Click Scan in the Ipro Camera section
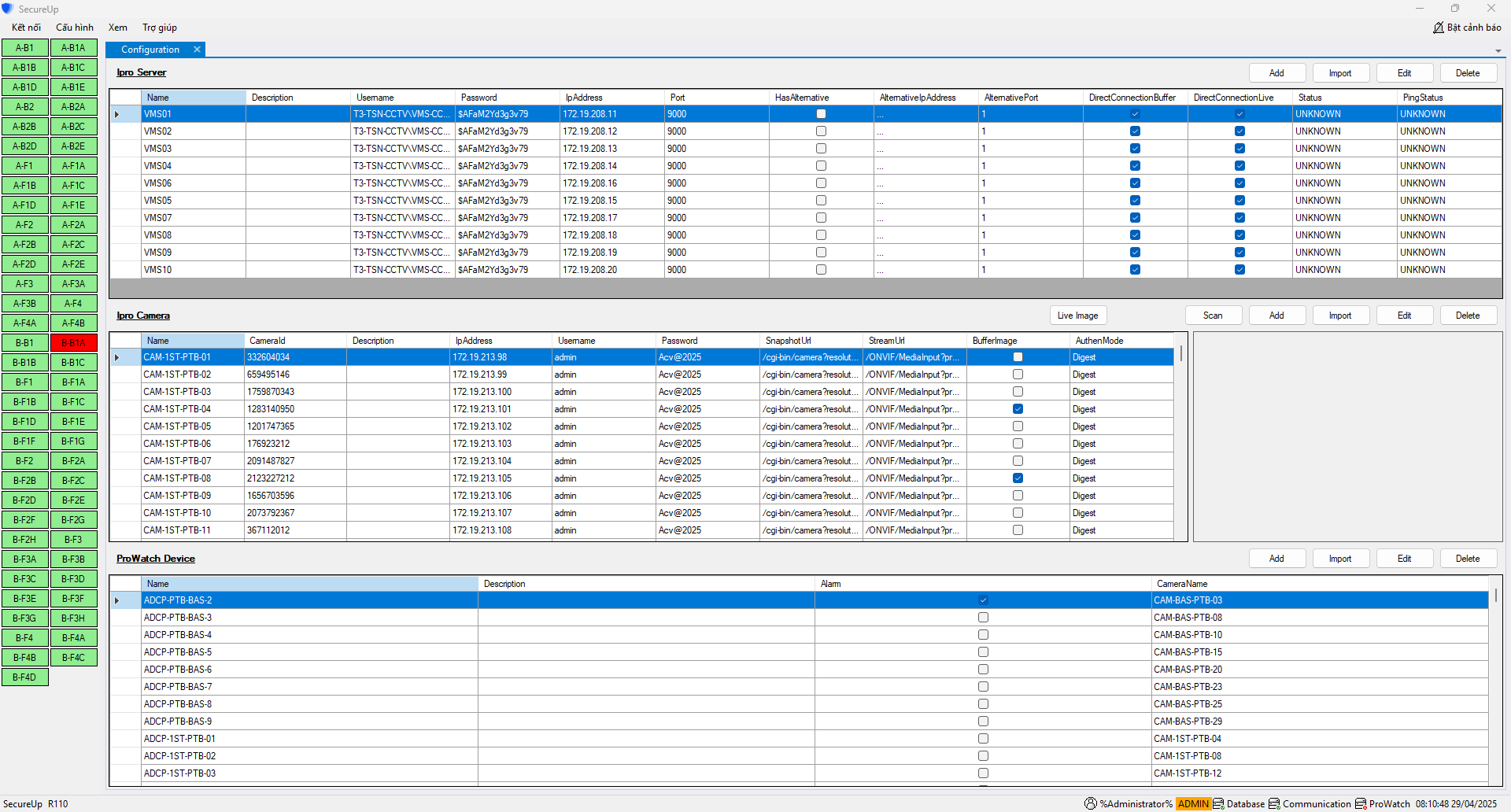Viewport: 1511px width, 812px height. [1213, 316]
